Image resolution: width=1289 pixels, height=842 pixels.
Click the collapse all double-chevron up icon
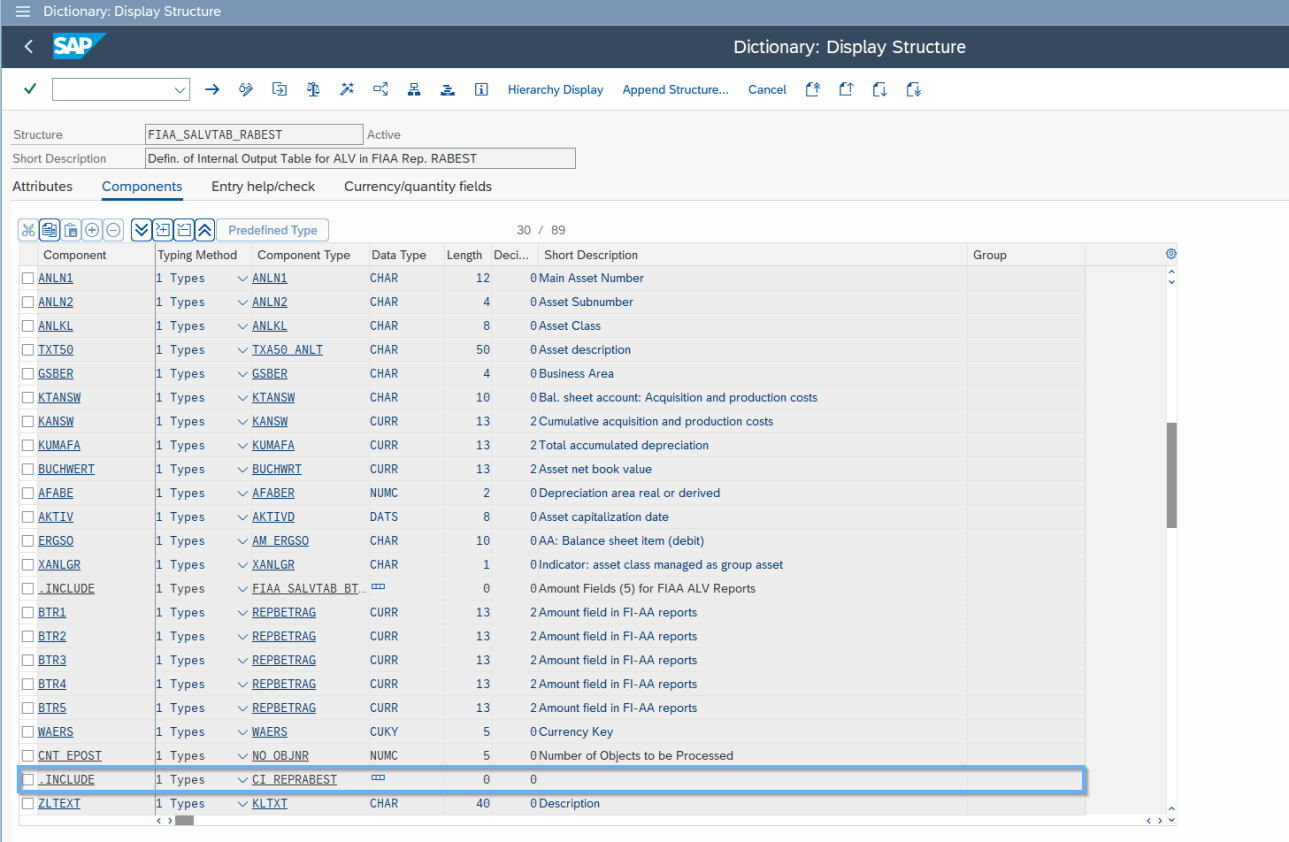point(204,230)
